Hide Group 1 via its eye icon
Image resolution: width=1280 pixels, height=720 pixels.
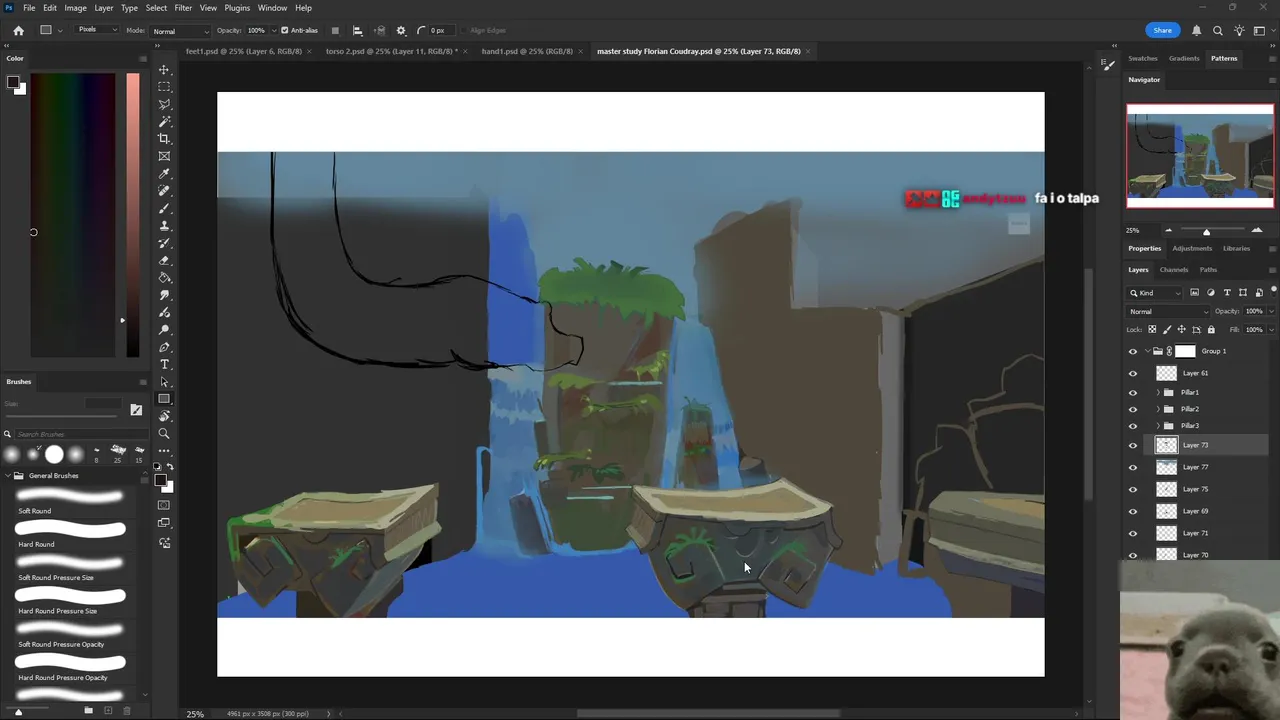(1133, 351)
